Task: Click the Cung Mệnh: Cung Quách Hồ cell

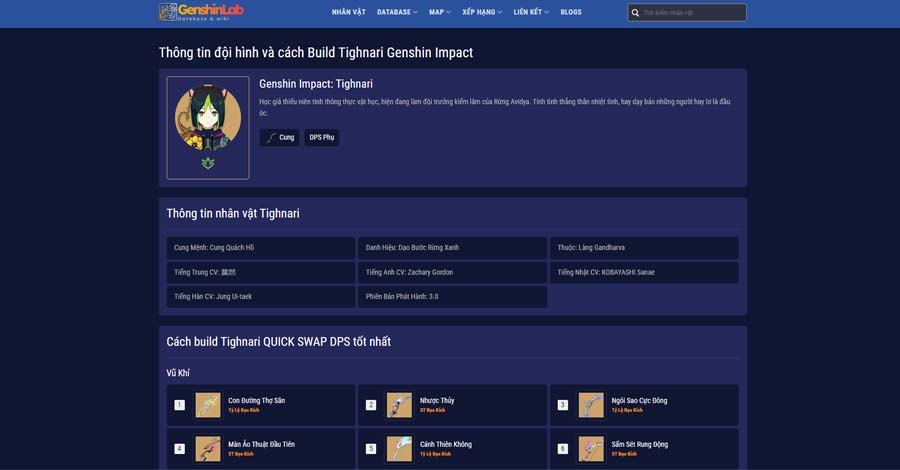Action: pos(261,248)
